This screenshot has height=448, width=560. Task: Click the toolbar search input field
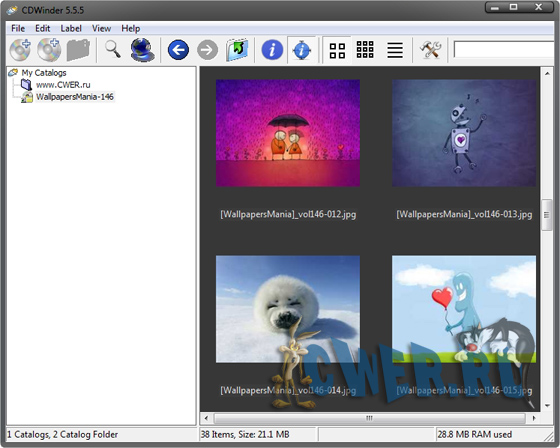[x=504, y=49]
